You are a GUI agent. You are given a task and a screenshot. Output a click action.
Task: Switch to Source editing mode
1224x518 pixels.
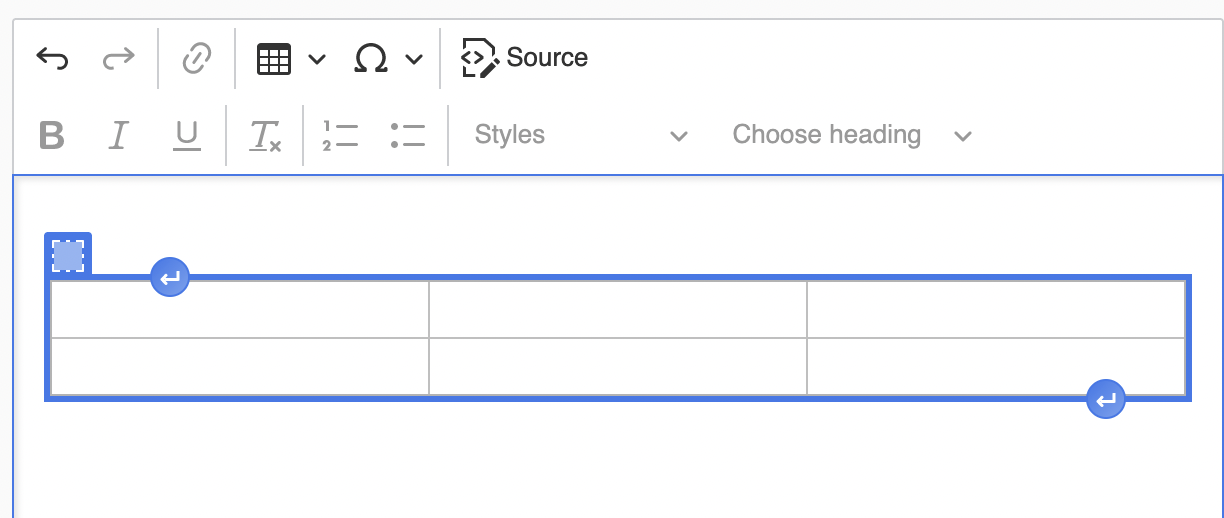tap(525, 58)
